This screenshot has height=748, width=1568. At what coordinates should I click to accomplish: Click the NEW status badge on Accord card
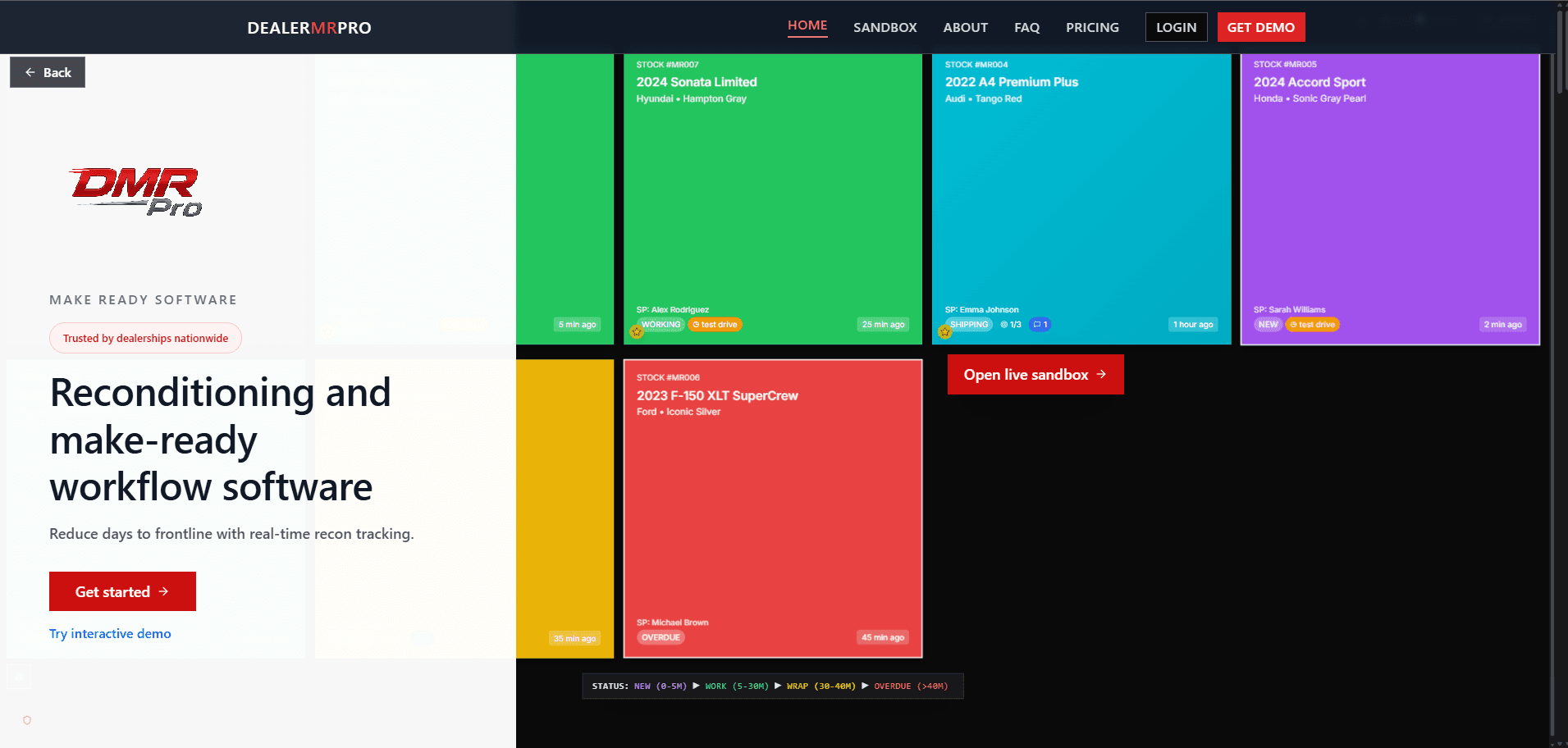(x=1268, y=325)
